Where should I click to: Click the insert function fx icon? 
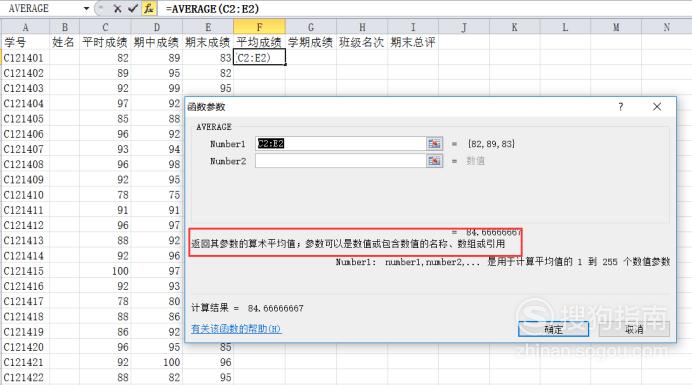pos(149,8)
